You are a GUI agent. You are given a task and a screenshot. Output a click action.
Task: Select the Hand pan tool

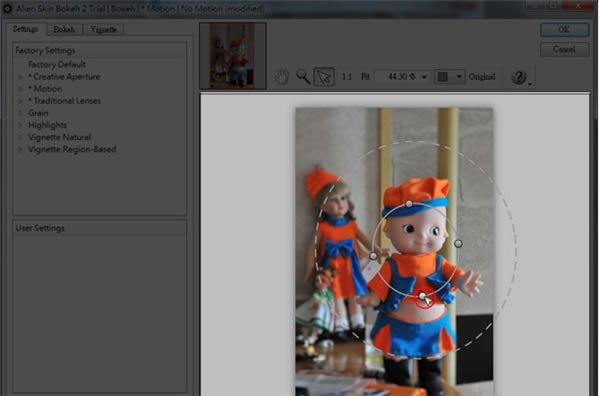point(282,77)
